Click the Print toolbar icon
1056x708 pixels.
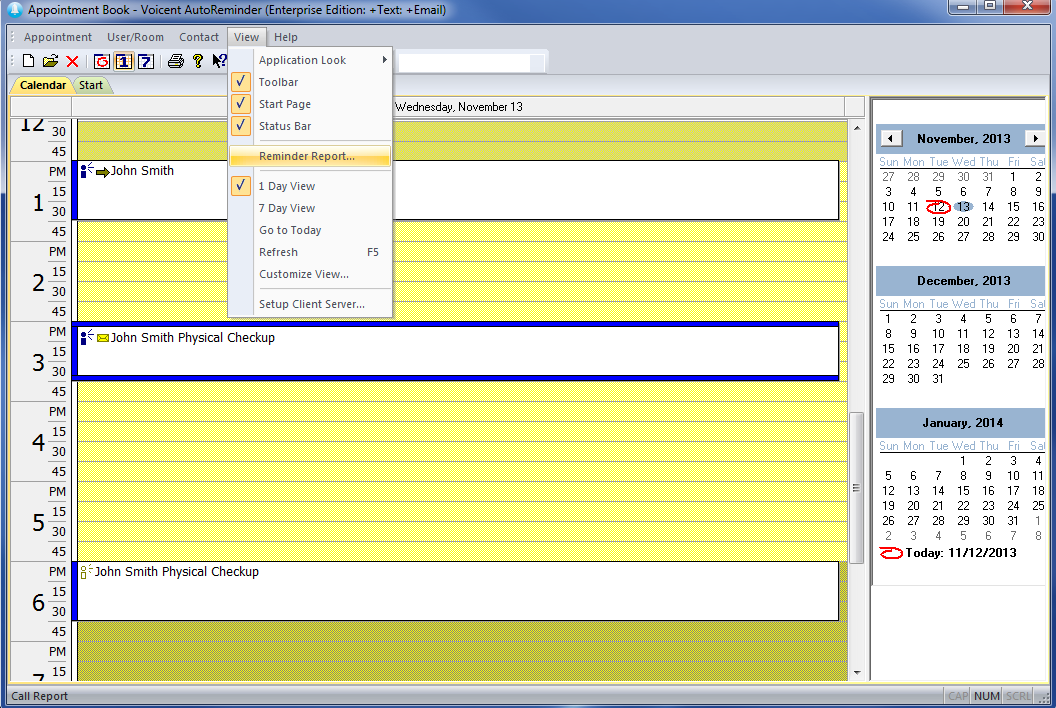coord(175,61)
